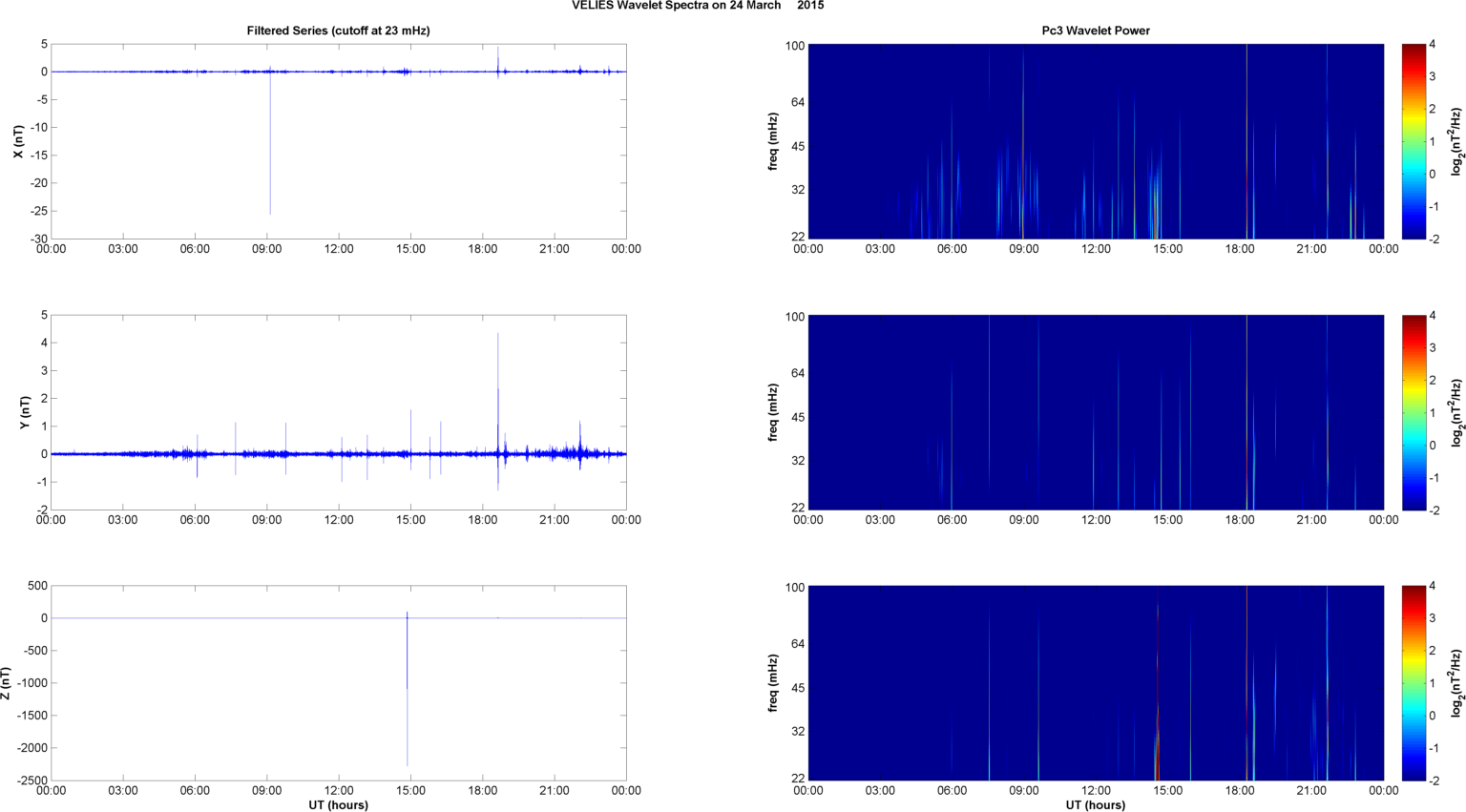Click the "VELIES Wavelet Spectra on 24 March 2015" title
This screenshot has width=1466, height=812.
[x=698, y=6]
